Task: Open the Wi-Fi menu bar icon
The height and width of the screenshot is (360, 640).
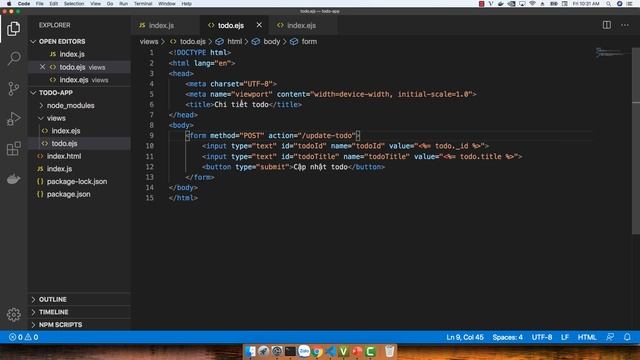Action: click(x=532, y=4)
